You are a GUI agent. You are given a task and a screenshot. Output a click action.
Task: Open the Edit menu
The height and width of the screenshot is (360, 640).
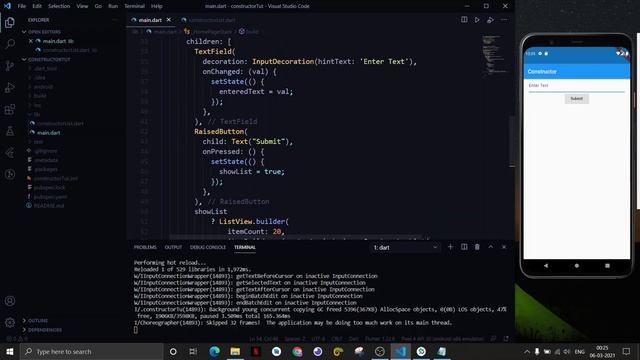(x=37, y=6)
